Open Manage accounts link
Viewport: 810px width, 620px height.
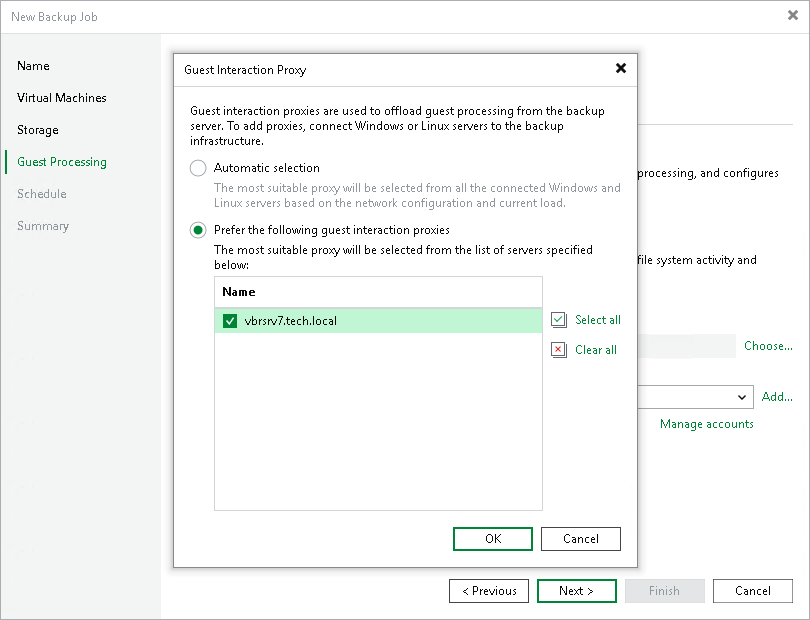pos(707,424)
